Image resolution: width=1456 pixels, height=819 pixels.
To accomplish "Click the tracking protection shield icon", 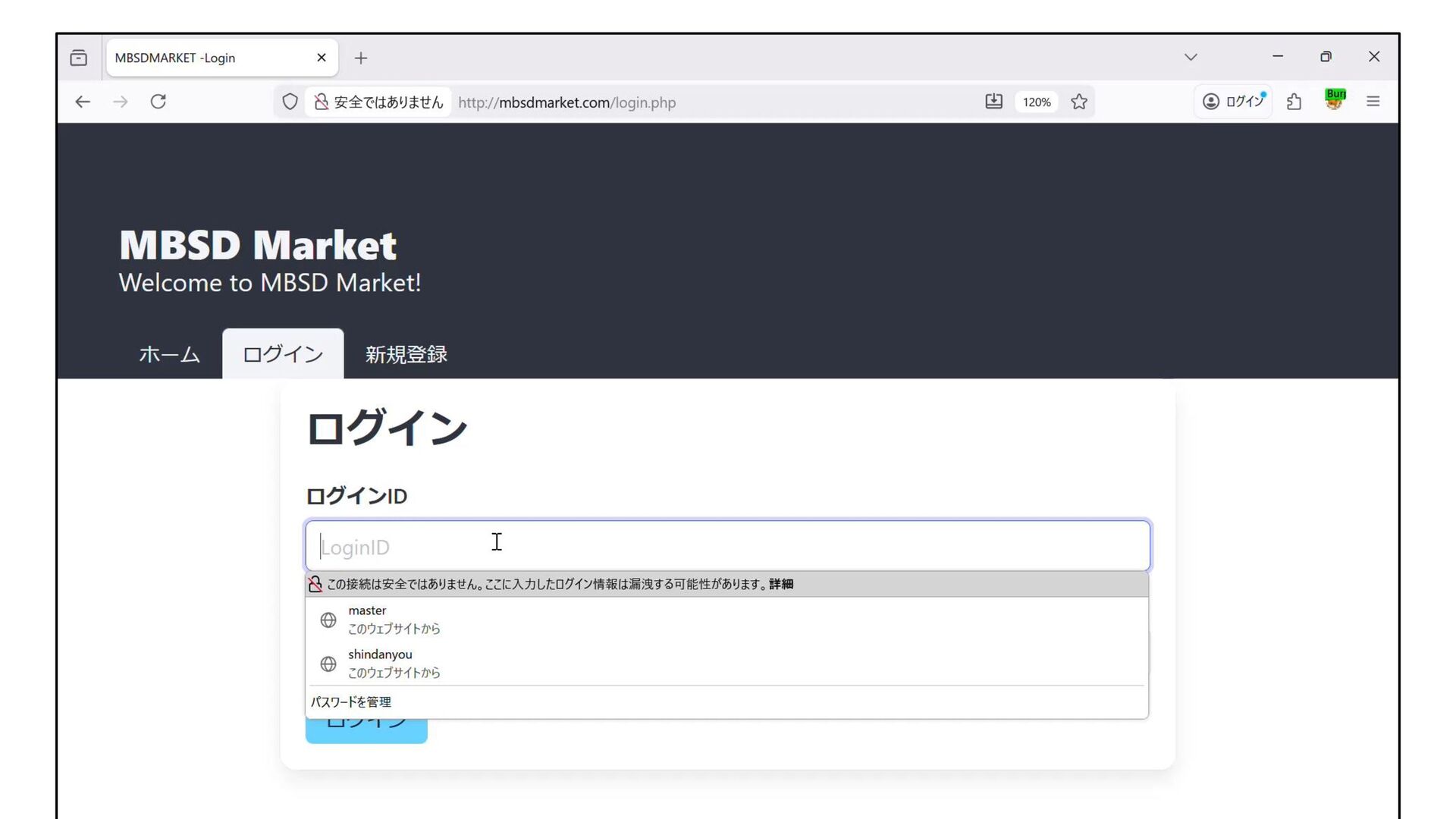I will 290,102.
